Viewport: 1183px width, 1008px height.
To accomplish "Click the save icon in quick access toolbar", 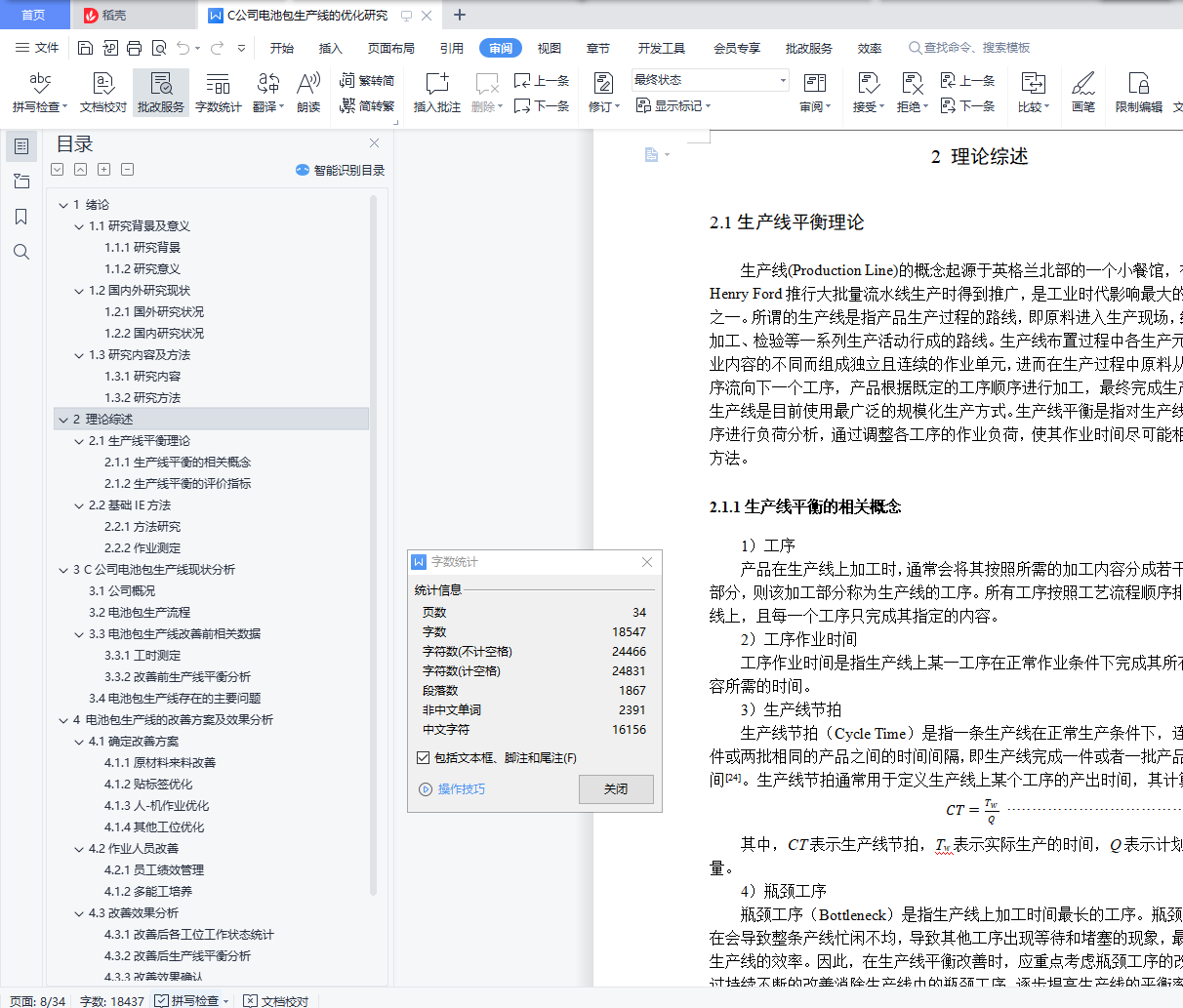I will click(x=85, y=48).
